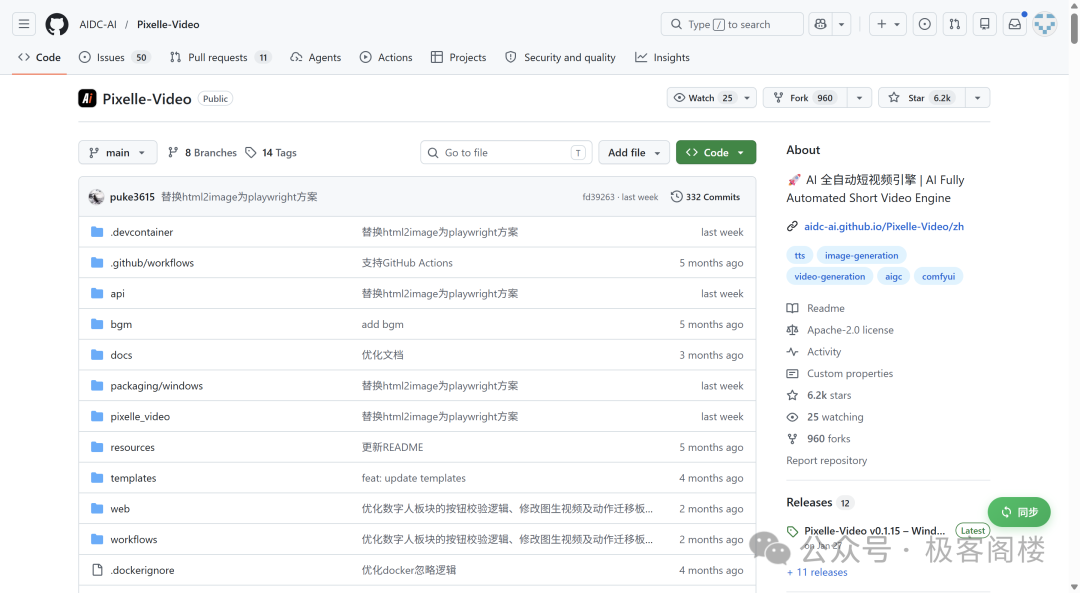
Task: Open the Pull requests tab
Action: (x=220, y=57)
